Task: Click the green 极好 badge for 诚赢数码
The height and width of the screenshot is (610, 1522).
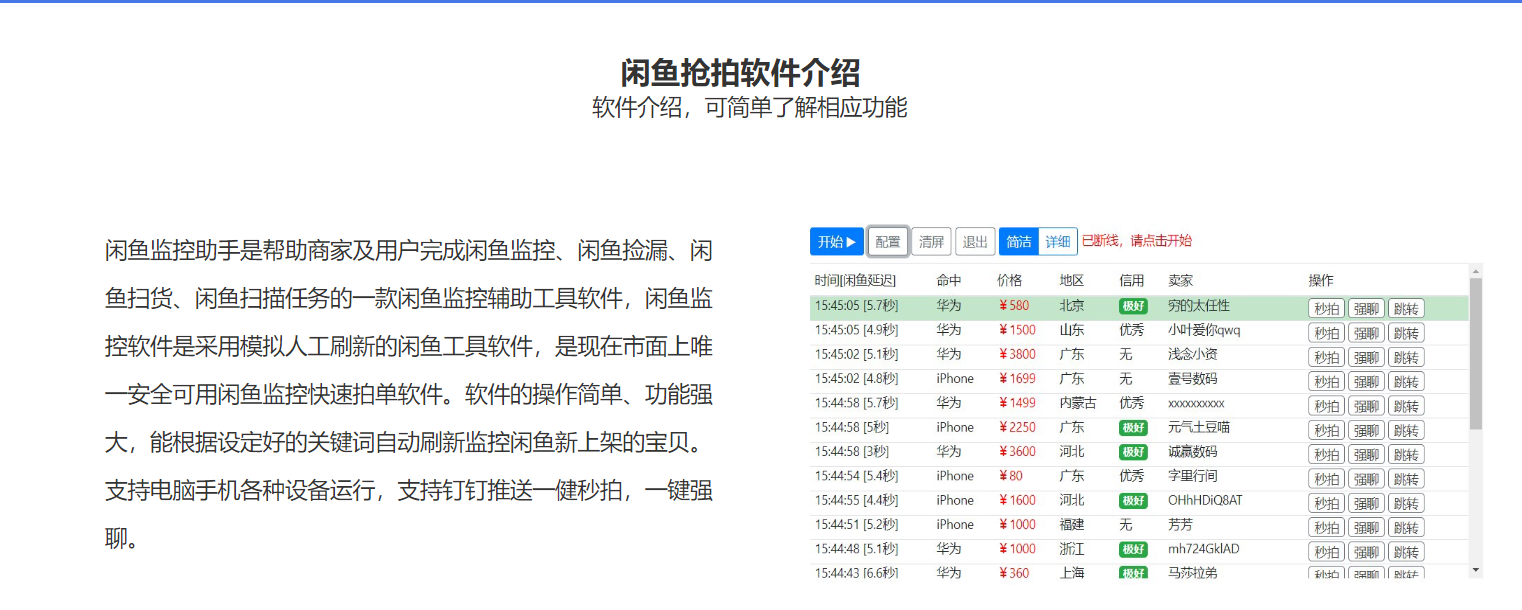Action: (x=1133, y=452)
